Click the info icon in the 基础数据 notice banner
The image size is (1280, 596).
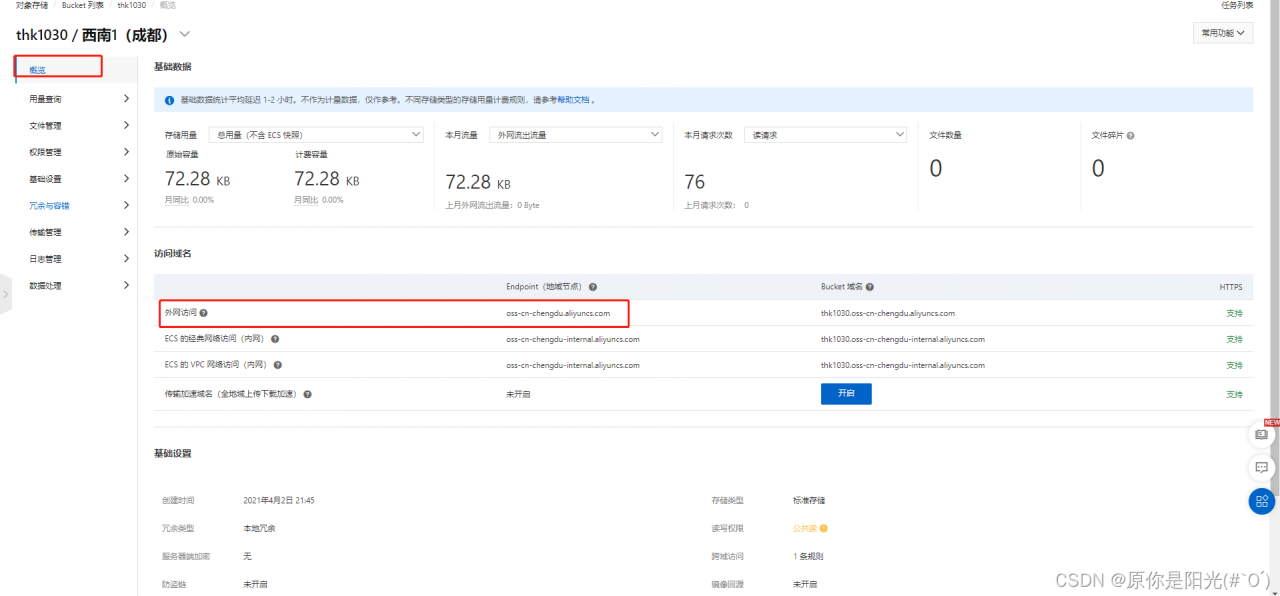point(170,100)
